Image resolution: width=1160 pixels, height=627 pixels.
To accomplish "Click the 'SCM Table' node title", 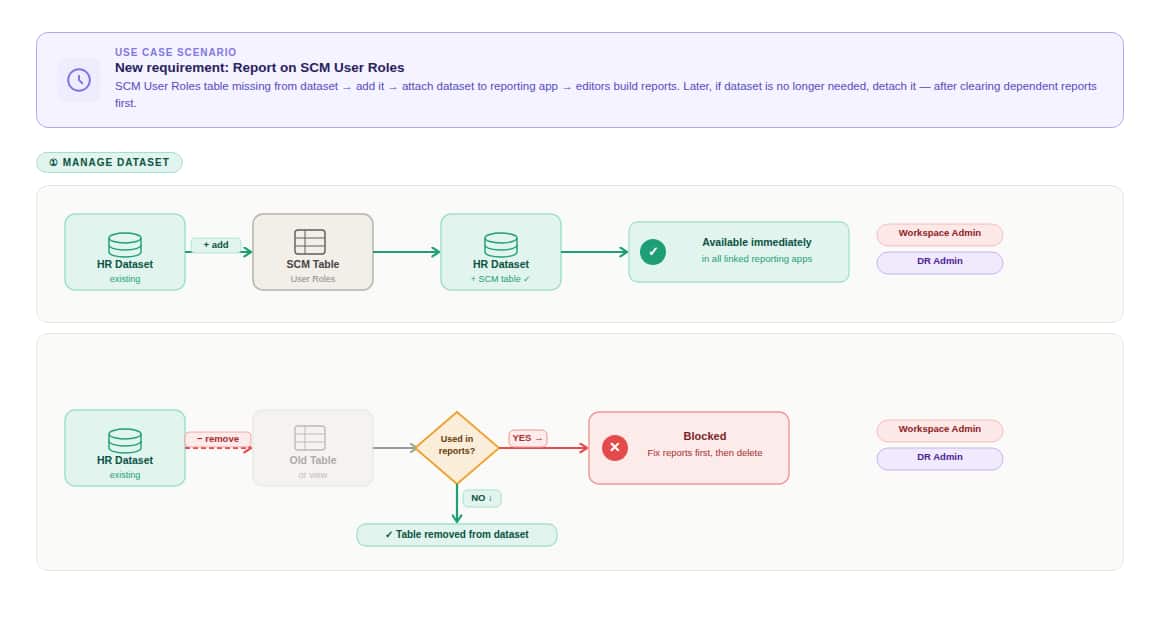I will [x=312, y=264].
